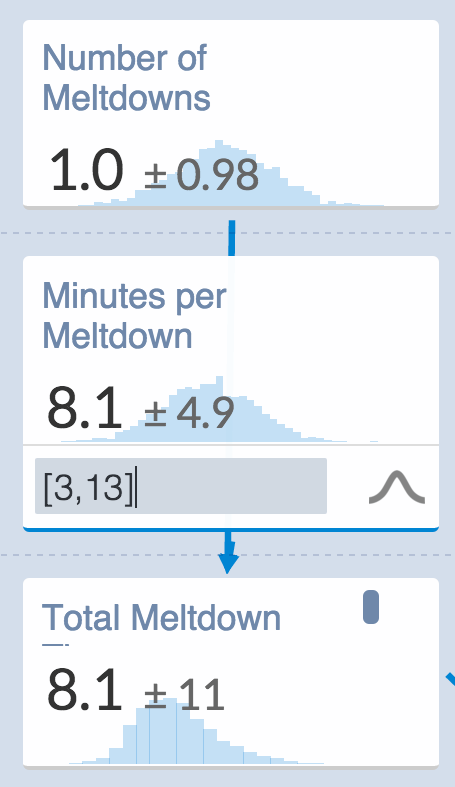Click the 1.0 mean value
The width and height of the screenshot is (455, 787).
(86, 170)
